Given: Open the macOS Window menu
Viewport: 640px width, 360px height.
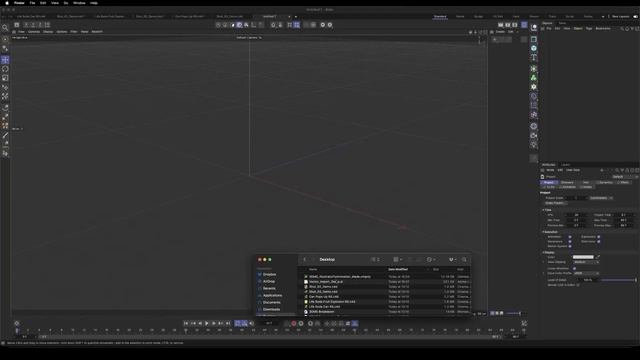Looking at the screenshot, I should [x=79, y=3].
